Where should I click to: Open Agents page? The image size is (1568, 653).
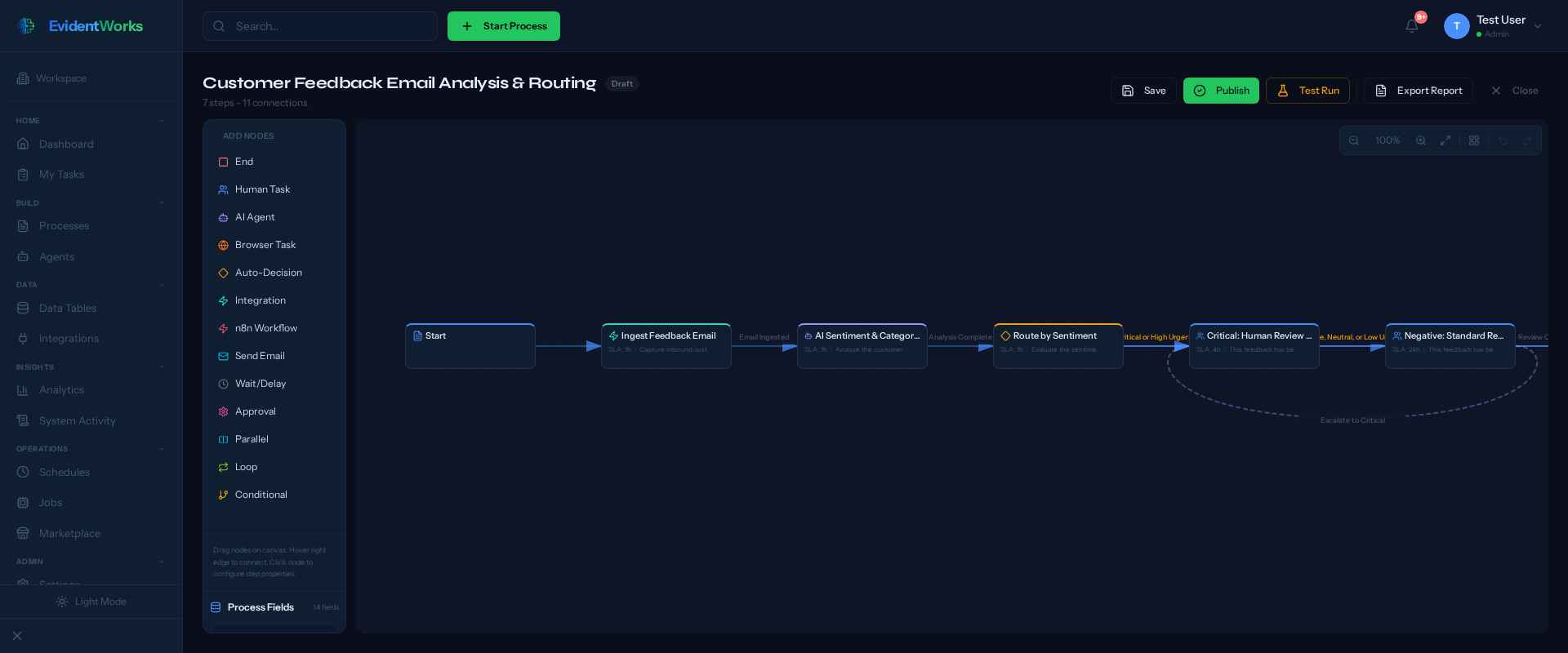click(x=91, y=257)
